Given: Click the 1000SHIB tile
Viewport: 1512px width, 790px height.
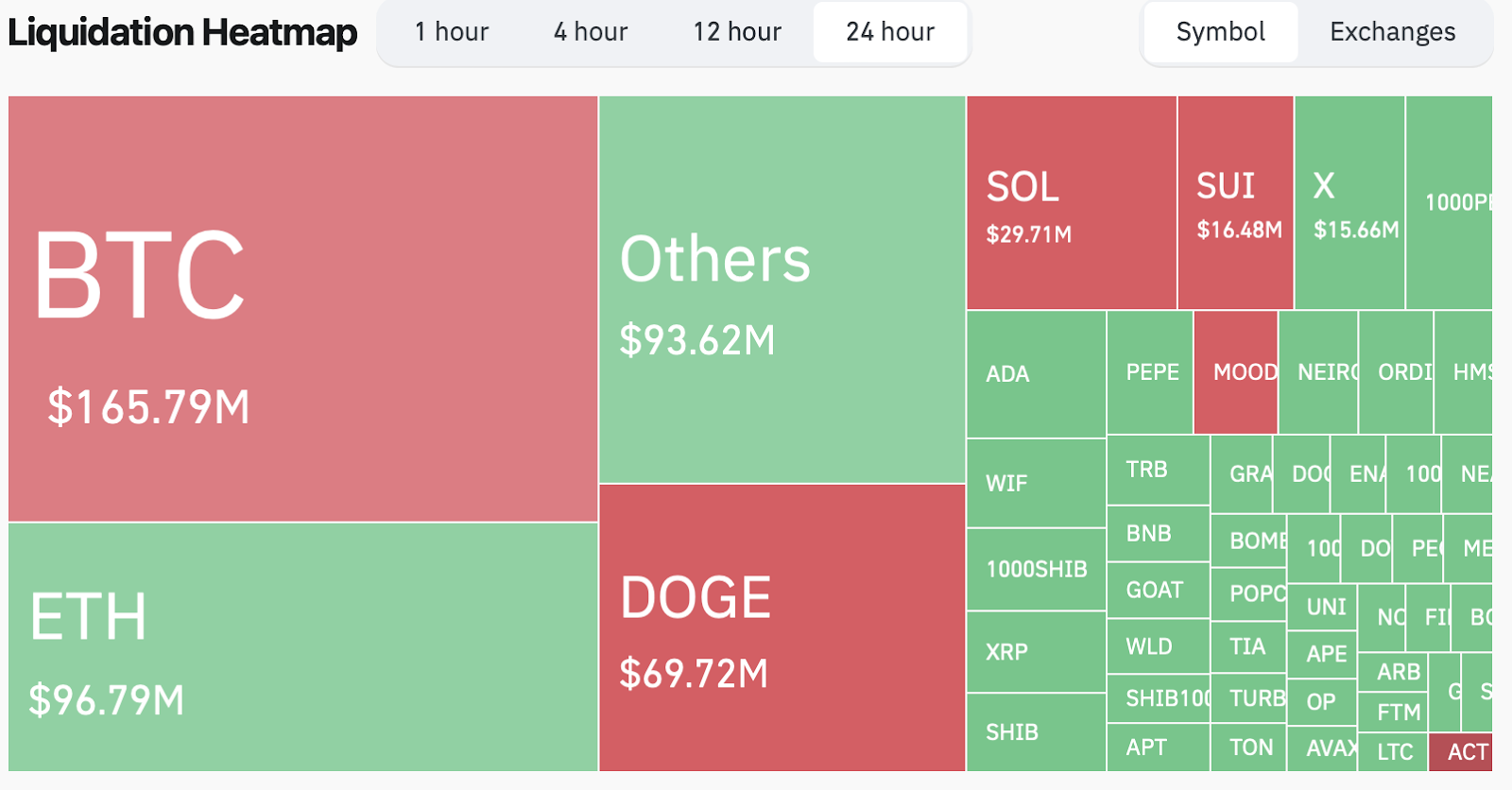Looking at the screenshot, I should click(1037, 569).
